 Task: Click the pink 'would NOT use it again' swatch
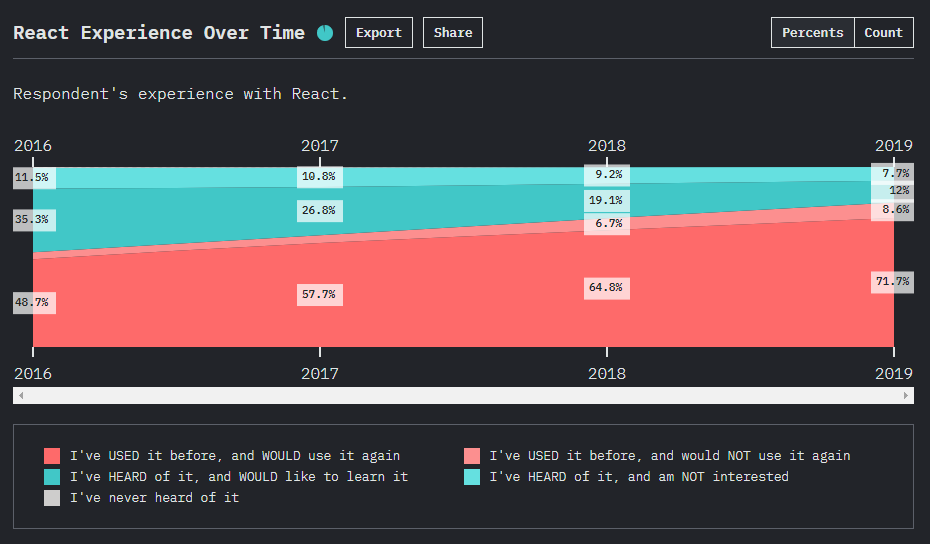pos(472,456)
